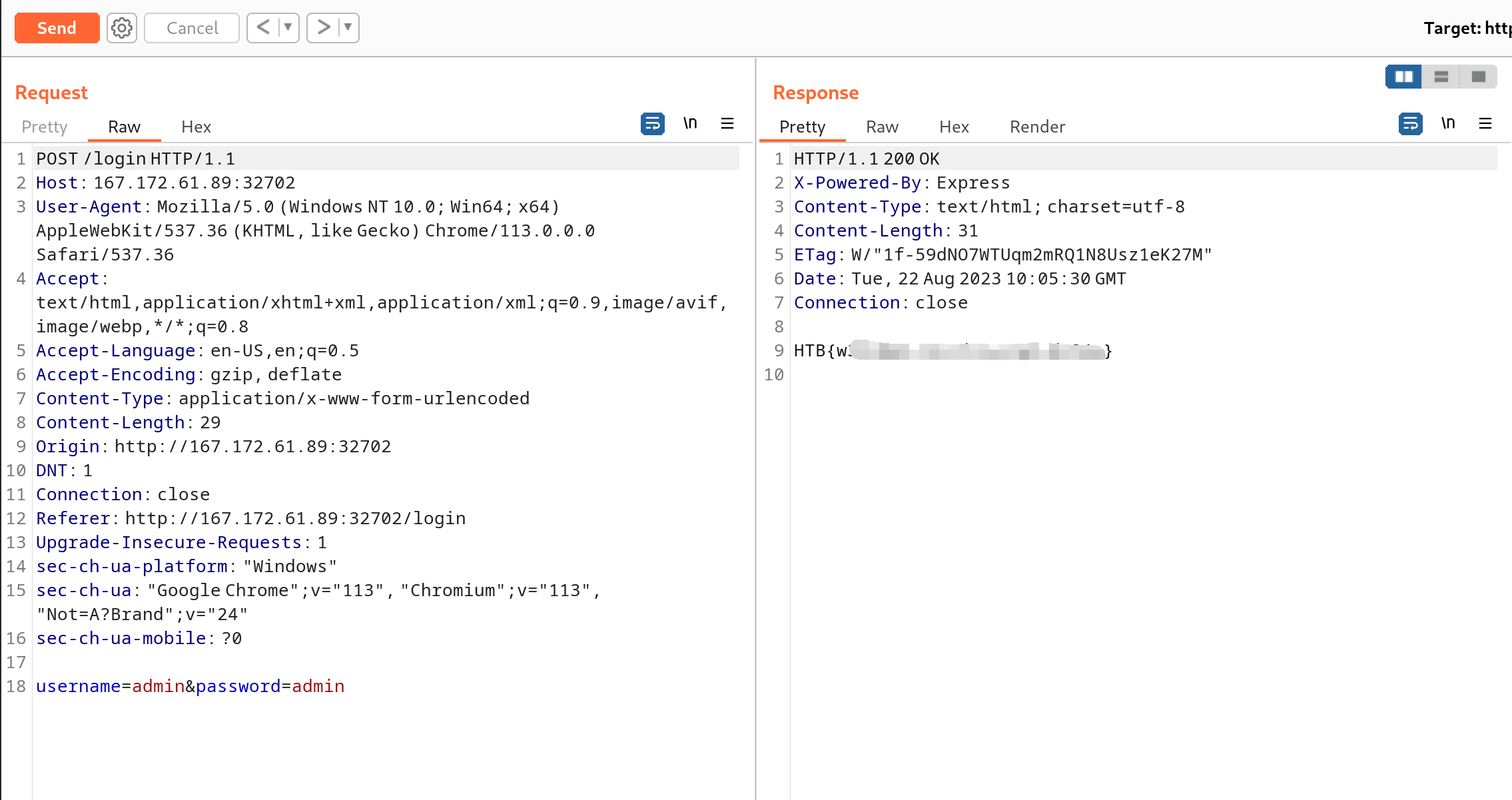The image size is (1512, 800).
Task: Click the Origin header line
Action: [x=214, y=446]
